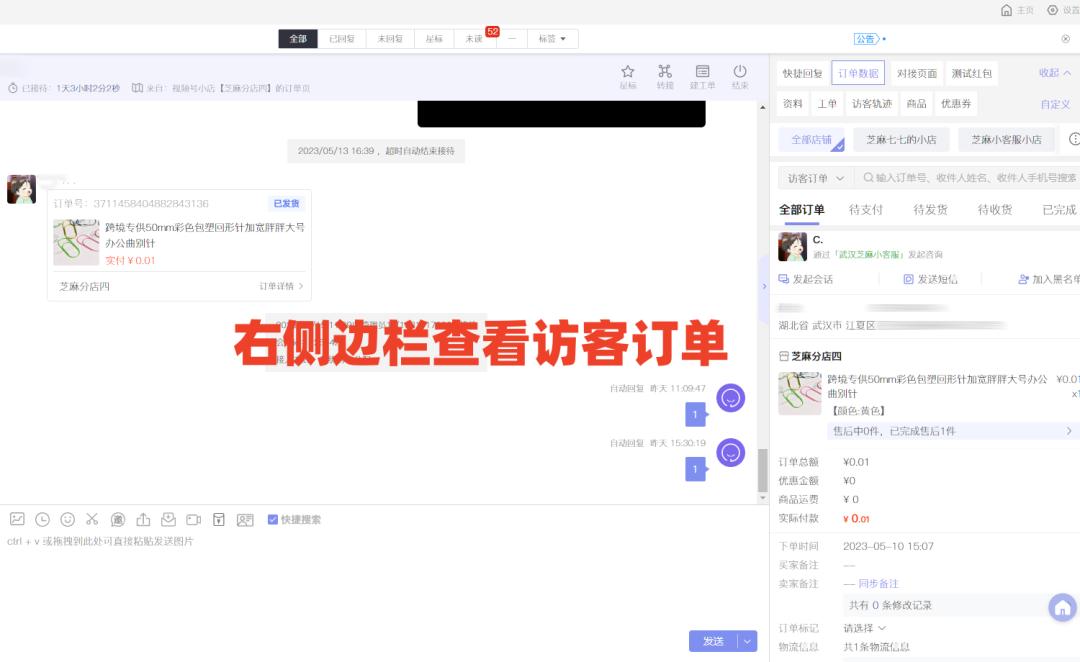The image size is (1080, 662).
Task: Star the conversation with 星标 icon
Action: tap(627, 72)
